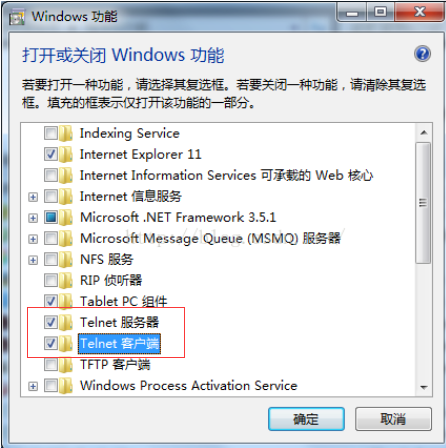Click the Tablet PC 组件 folder icon

pos(66,301)
